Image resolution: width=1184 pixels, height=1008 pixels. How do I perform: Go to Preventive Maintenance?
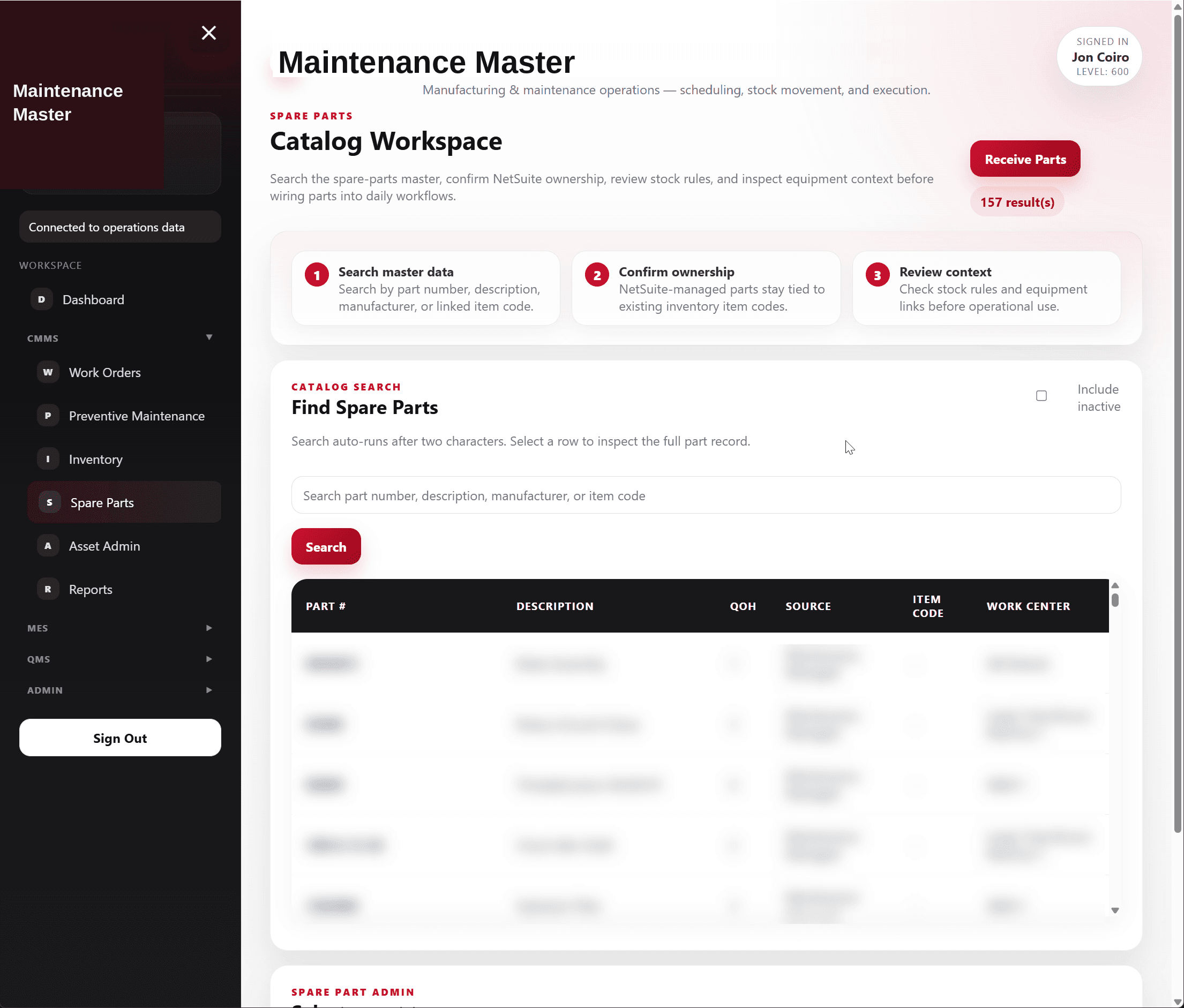click(x=124, y=416)
